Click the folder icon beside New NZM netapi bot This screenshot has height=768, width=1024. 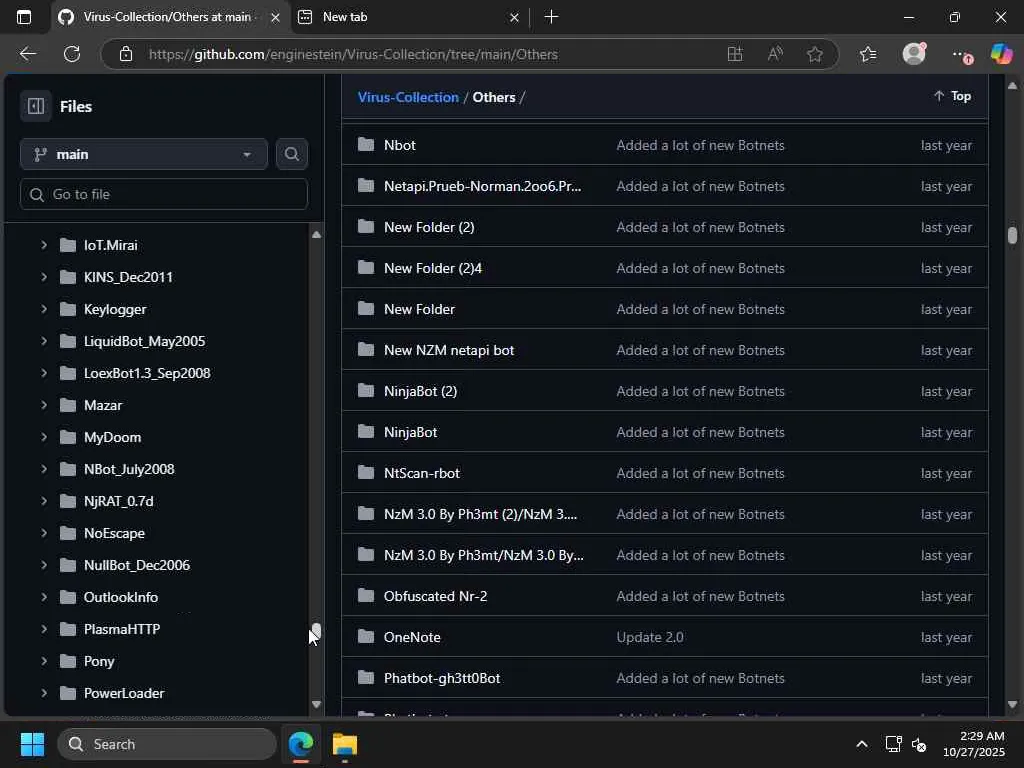pyautogui.click(x=366, y=349)
